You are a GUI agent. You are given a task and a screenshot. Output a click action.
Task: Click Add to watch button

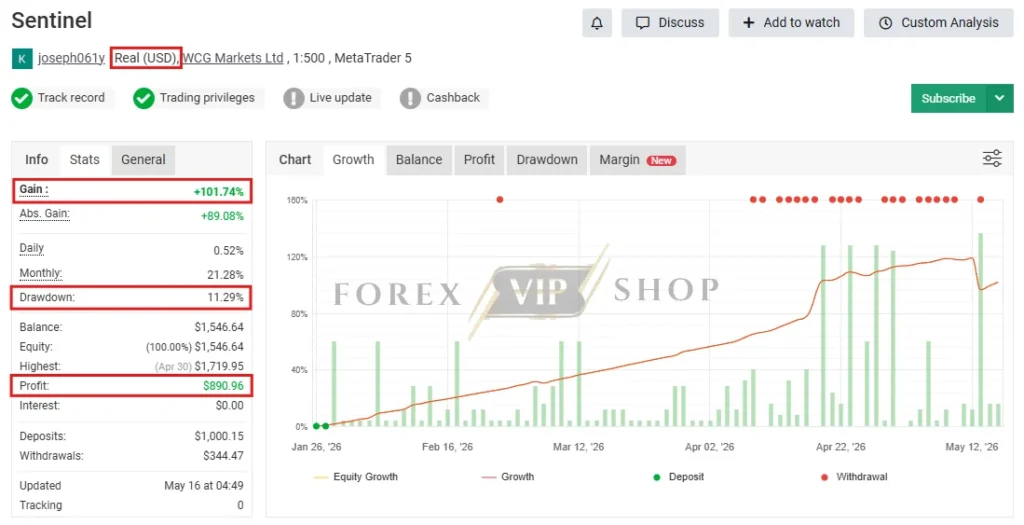click(791, 23)
